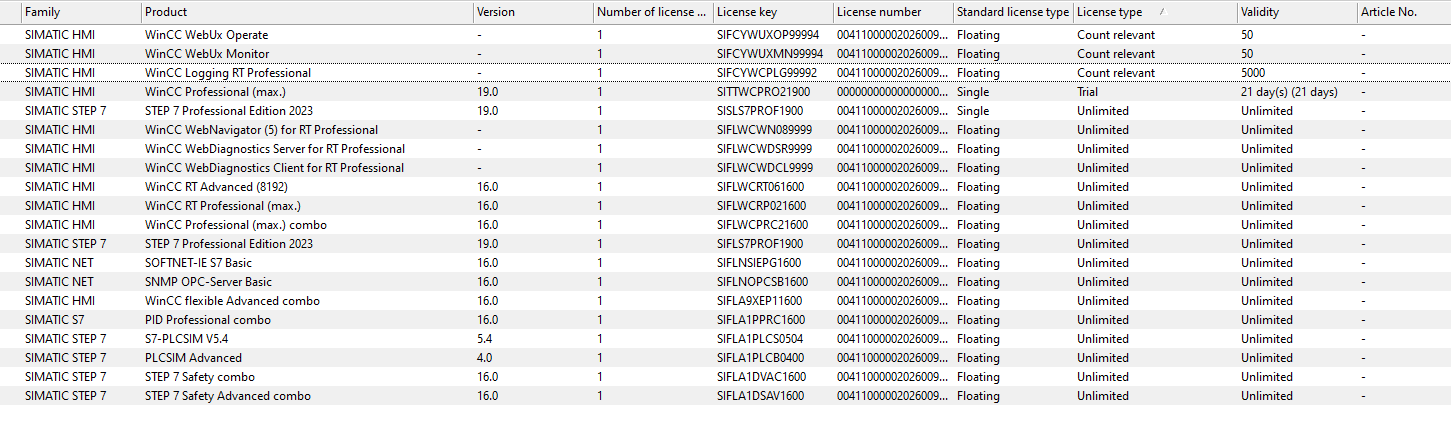Image resolution: width=1451 pixels, height=427 pixels.
Task: Select the WinCC Professional (max.) trial license
Action: point(725,92)
